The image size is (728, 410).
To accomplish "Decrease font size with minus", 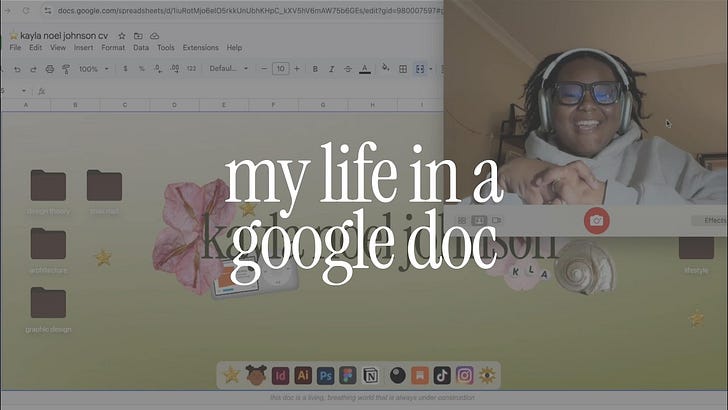I will (264, 69).
